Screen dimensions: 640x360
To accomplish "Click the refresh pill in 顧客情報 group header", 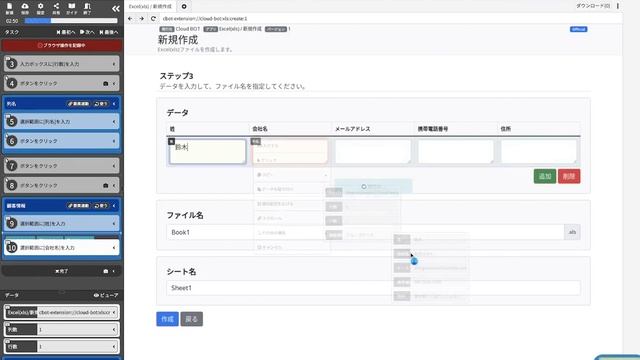I will pyautogui.click(x=101, y=206).
